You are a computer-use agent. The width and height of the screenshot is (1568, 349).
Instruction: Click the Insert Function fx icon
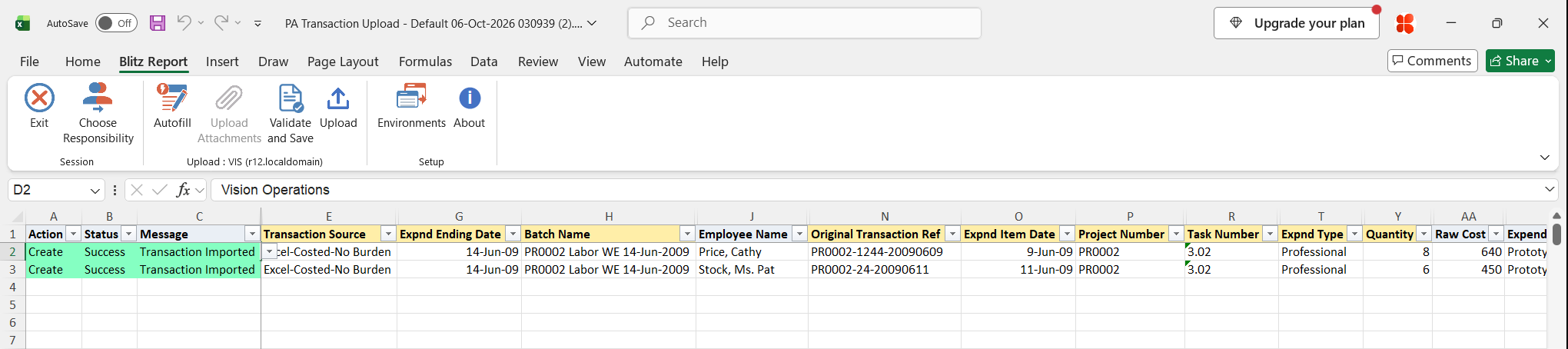point(183,190)
